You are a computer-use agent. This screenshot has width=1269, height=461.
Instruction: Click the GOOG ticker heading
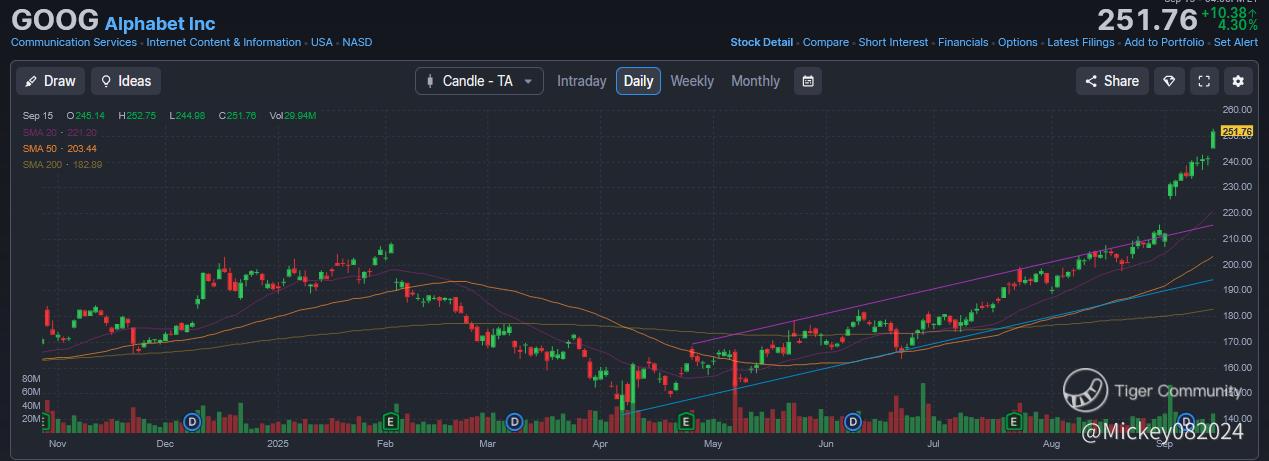55,20
